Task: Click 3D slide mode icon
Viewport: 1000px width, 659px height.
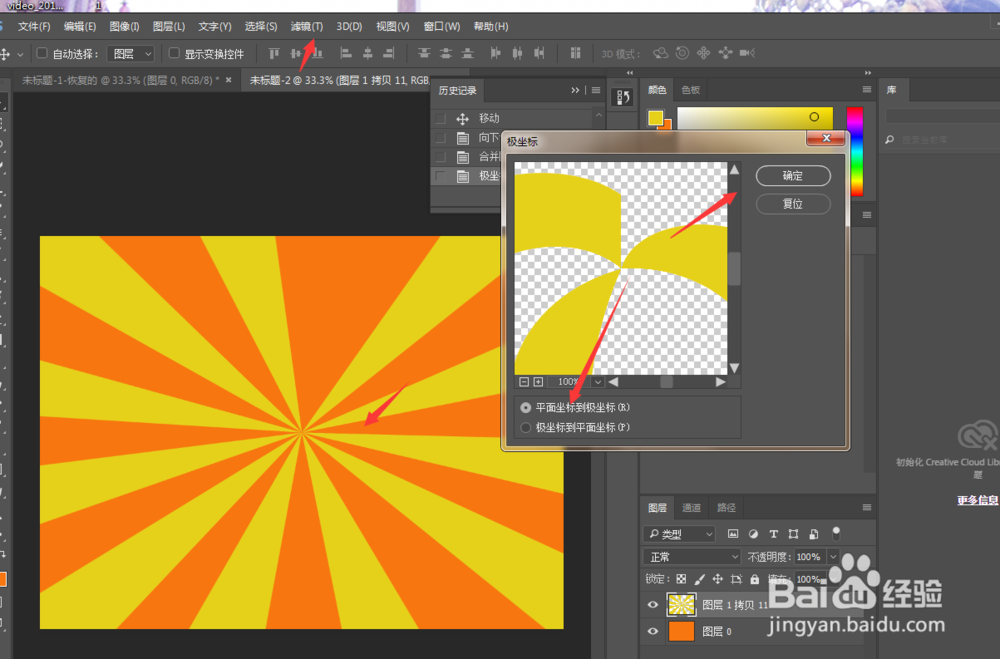Action: pyautogui.click(x=725, y=53)
